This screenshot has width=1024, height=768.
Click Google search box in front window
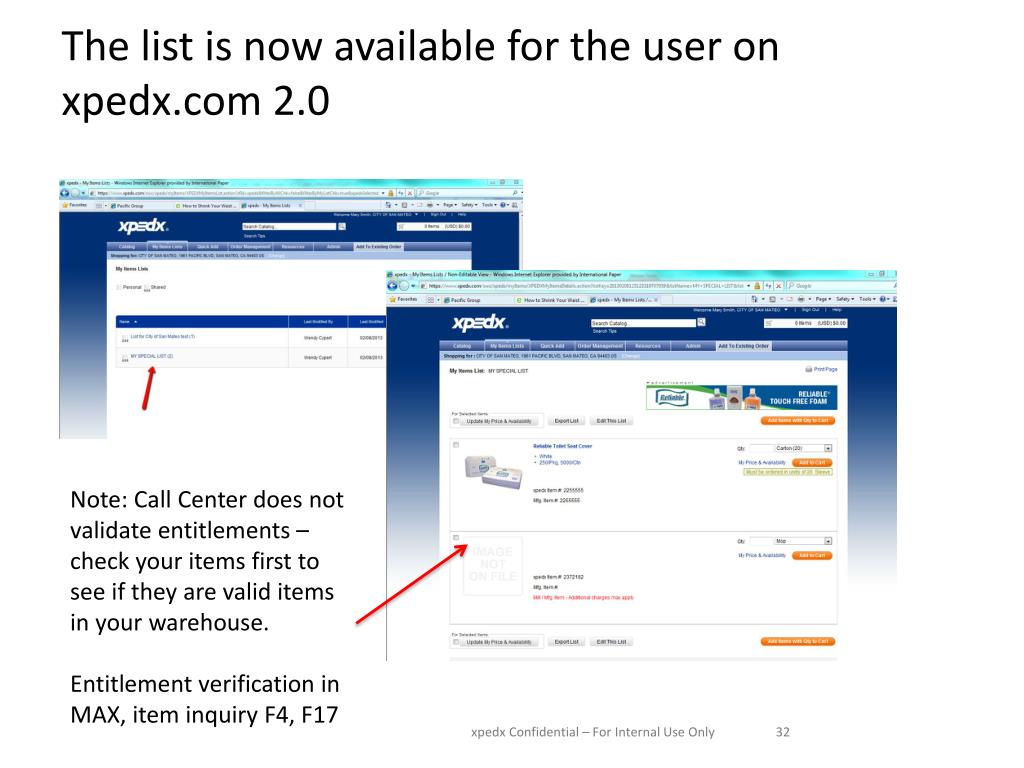click(x=839, y=286)
